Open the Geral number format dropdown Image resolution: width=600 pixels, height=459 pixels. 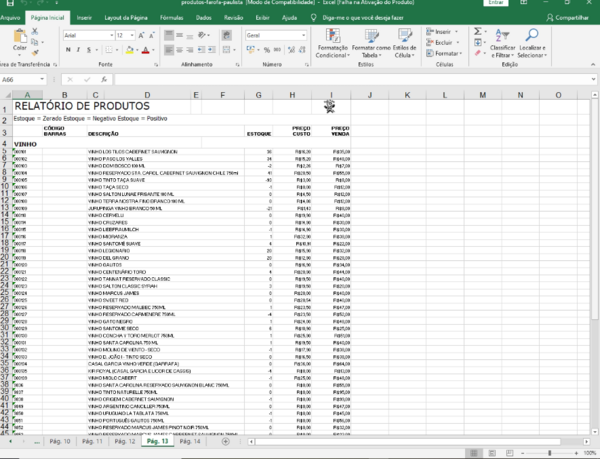click(303, 36)
